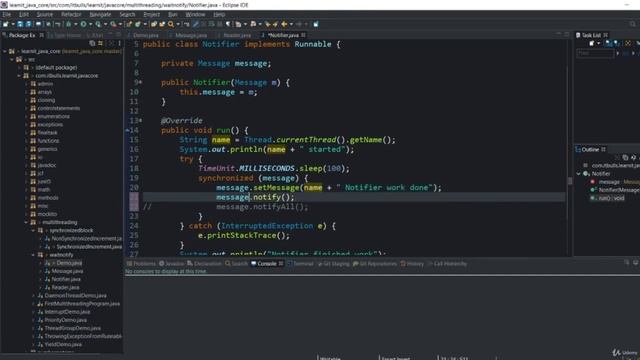Viewport: 640px width, 360px height.
Task: Close the Task List view
Action: coord(605,35)
